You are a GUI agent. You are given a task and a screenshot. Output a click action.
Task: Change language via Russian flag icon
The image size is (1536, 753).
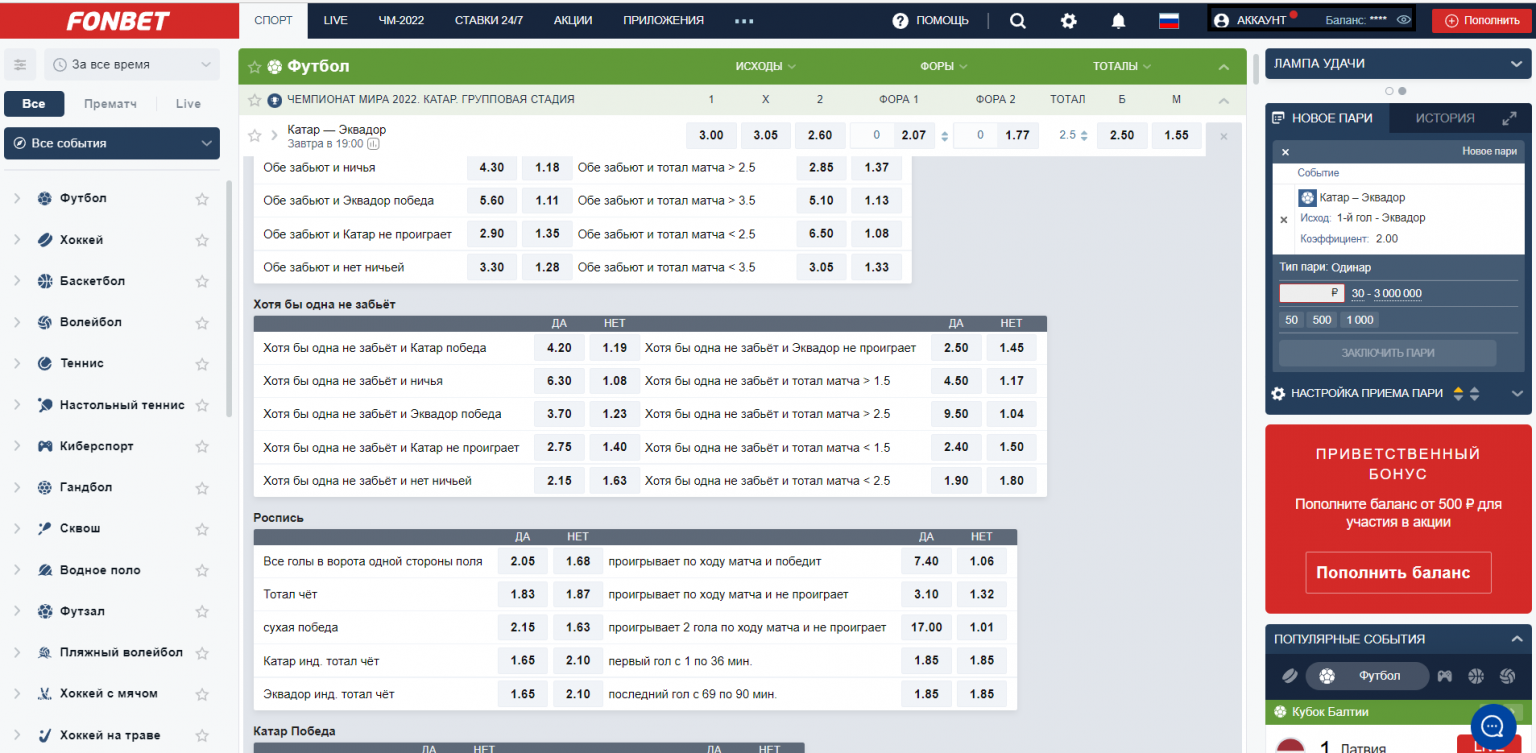[x=1168, y=21]
